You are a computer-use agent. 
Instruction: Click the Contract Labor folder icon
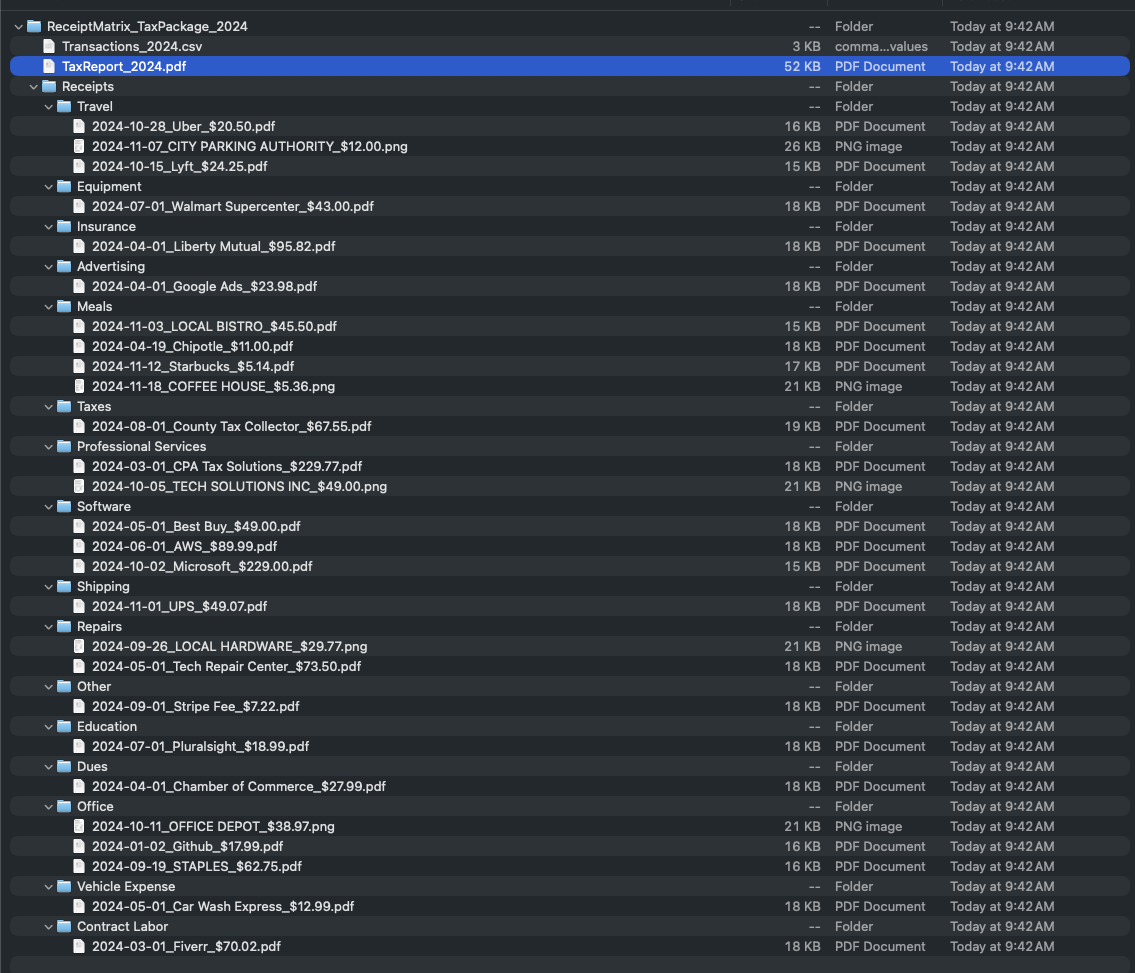point(64,926)
